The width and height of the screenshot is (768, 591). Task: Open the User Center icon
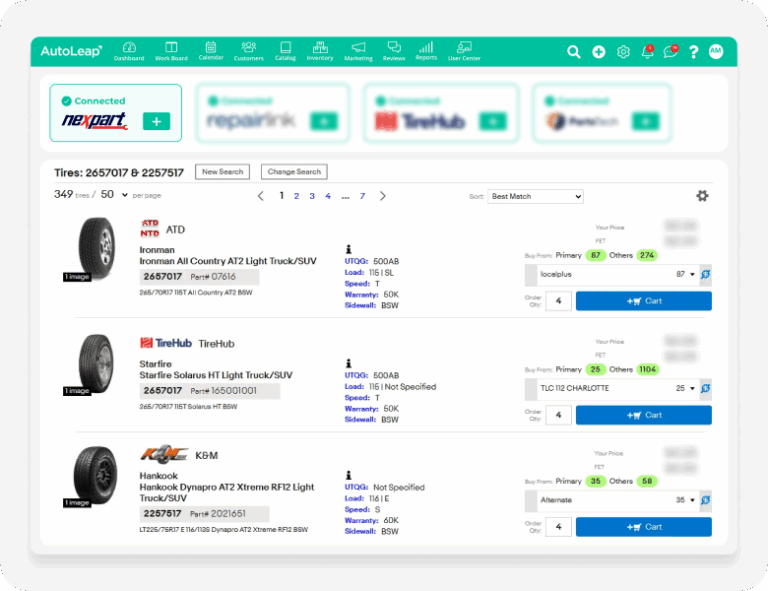click(464, 51)
